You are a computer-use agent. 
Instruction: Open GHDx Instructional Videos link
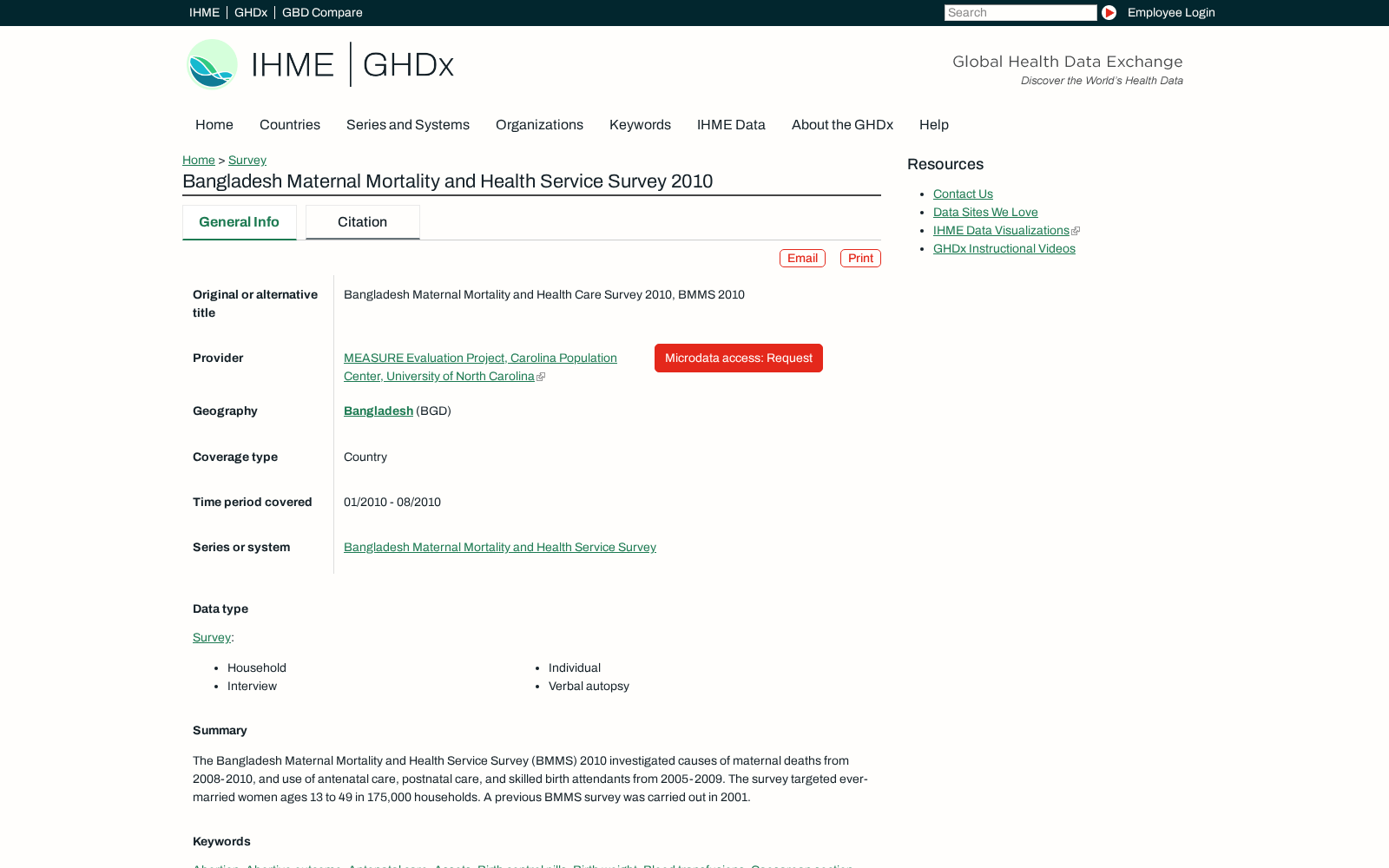coord(1004,248)
